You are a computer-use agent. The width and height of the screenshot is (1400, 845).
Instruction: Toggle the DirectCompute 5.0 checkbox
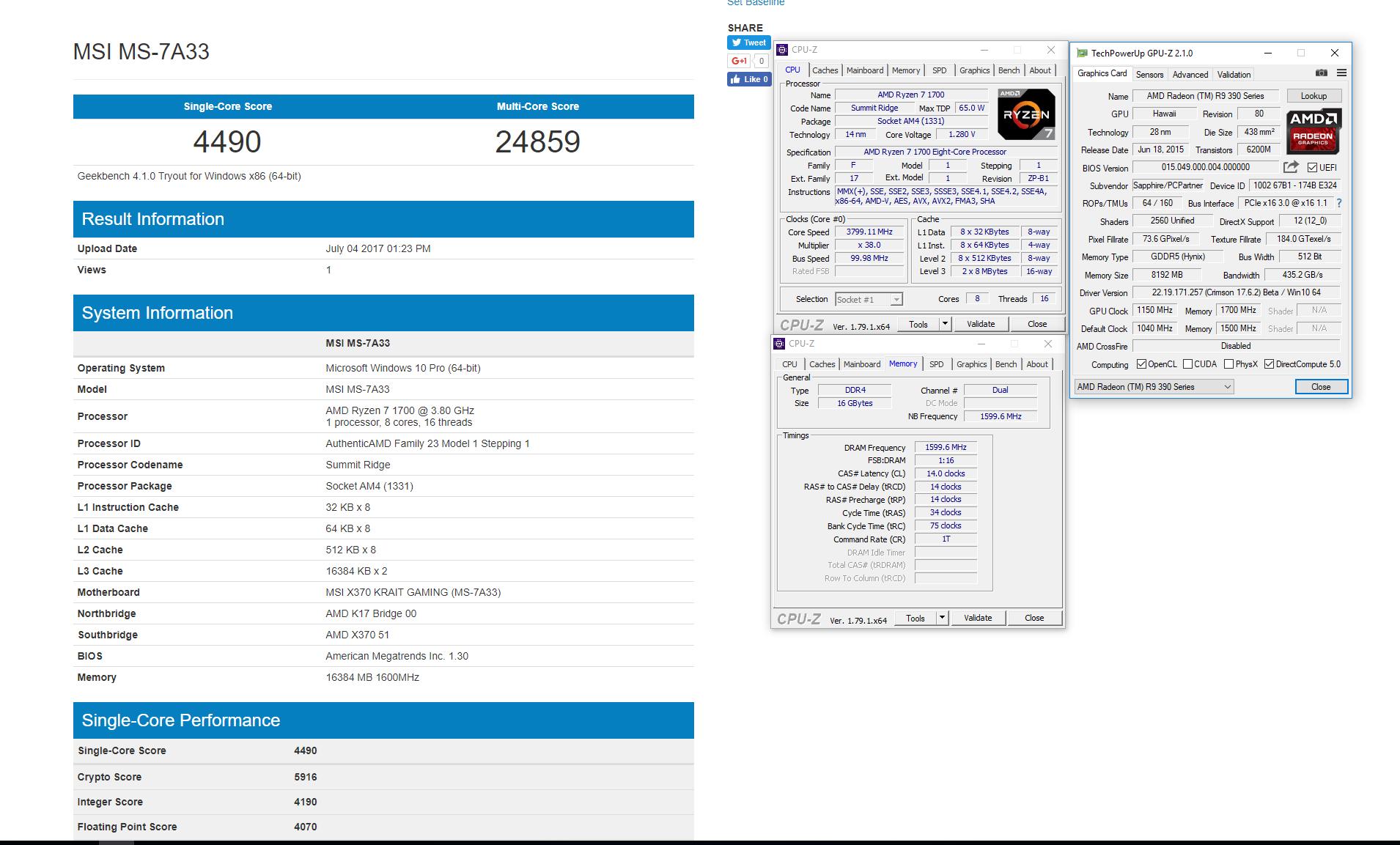pos(1269,364)
